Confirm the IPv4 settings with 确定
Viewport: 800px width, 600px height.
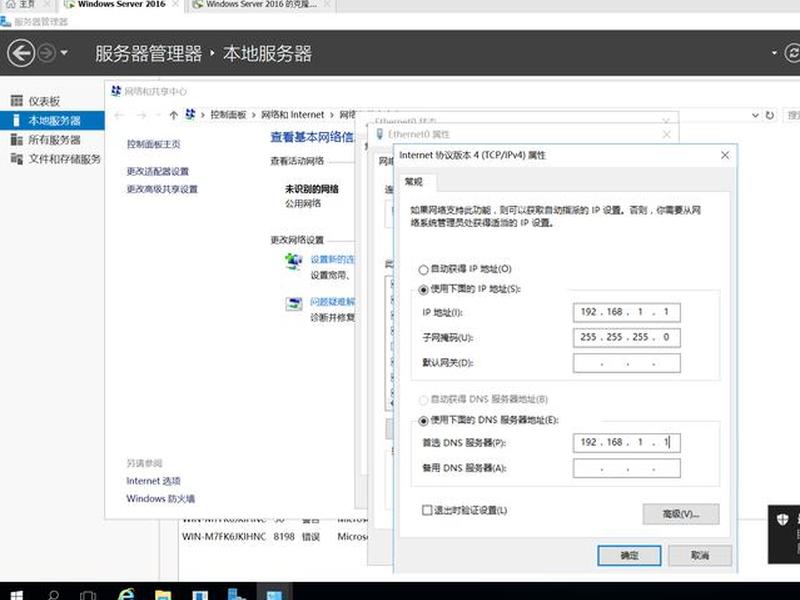pos(629,555)
